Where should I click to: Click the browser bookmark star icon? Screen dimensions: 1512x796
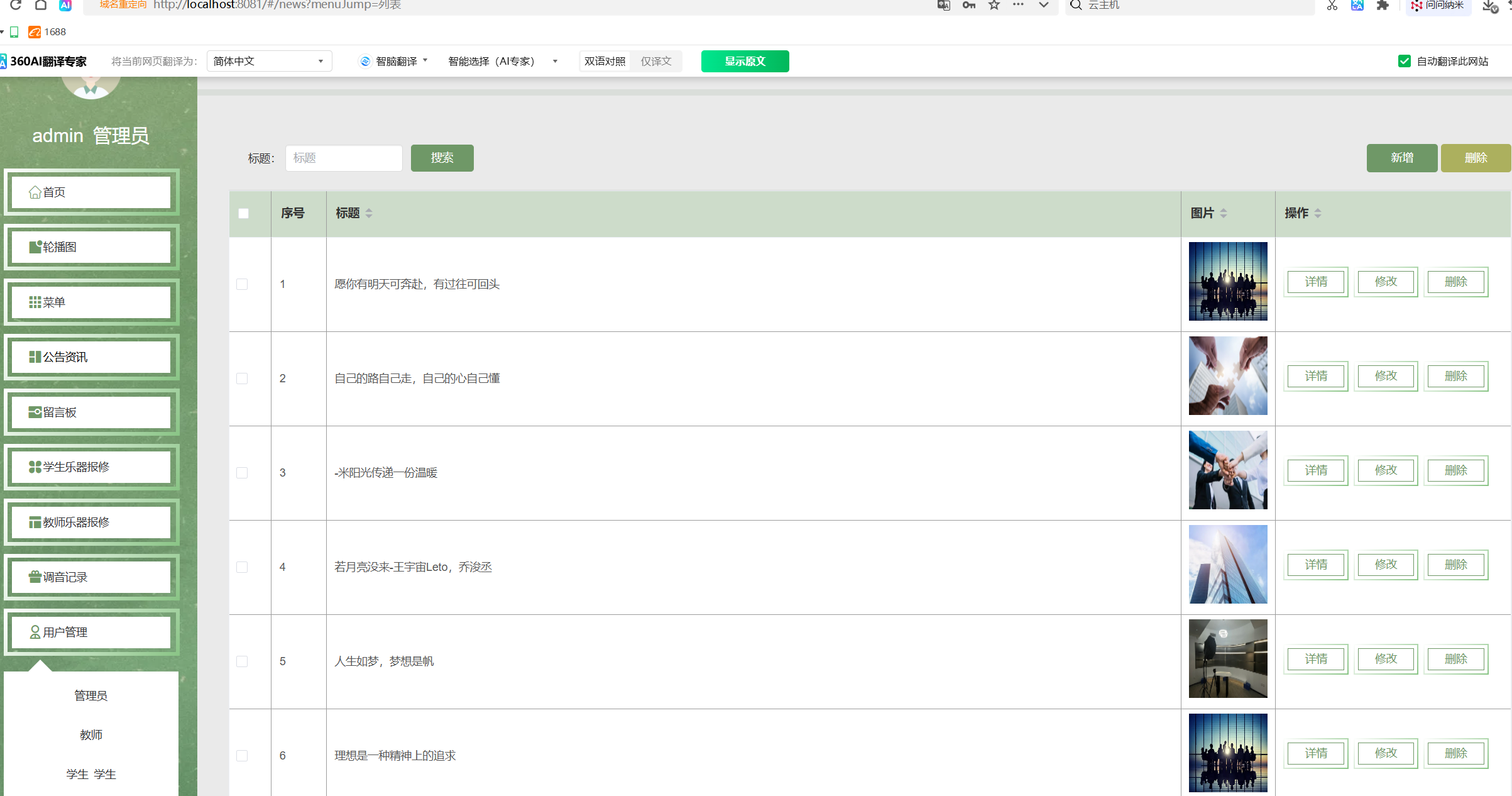click(x=994, y=5)
